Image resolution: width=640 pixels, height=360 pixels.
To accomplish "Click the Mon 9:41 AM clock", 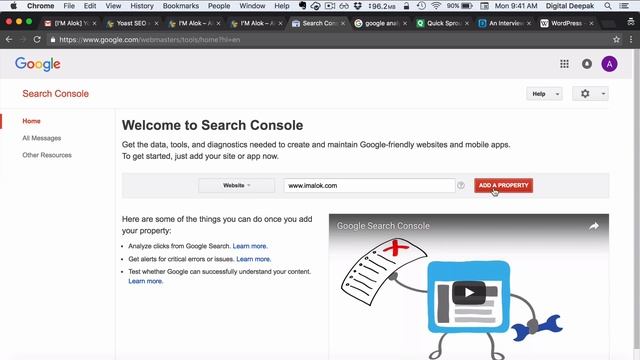I will (516, 6).
